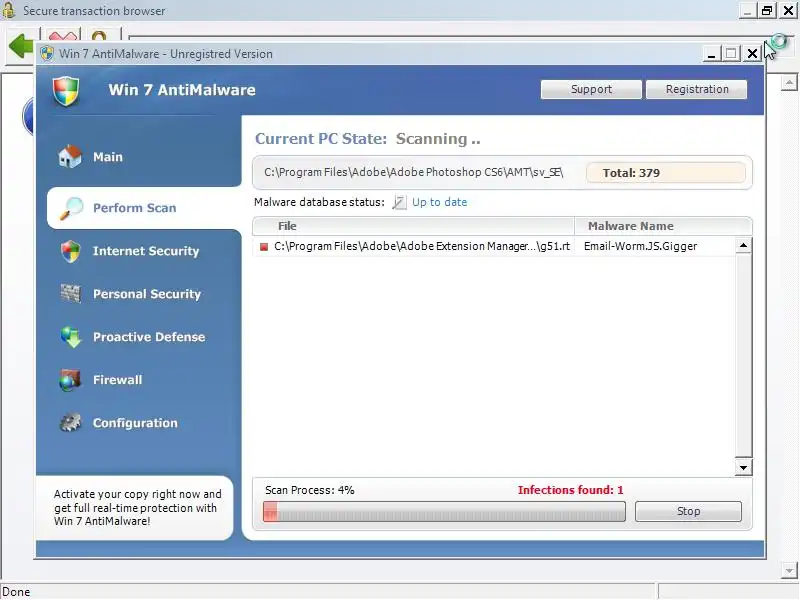Viewport: 800px width, 600px height.
Task: Restore the Secure transaction browser window
Action: [x=767, y=10]
